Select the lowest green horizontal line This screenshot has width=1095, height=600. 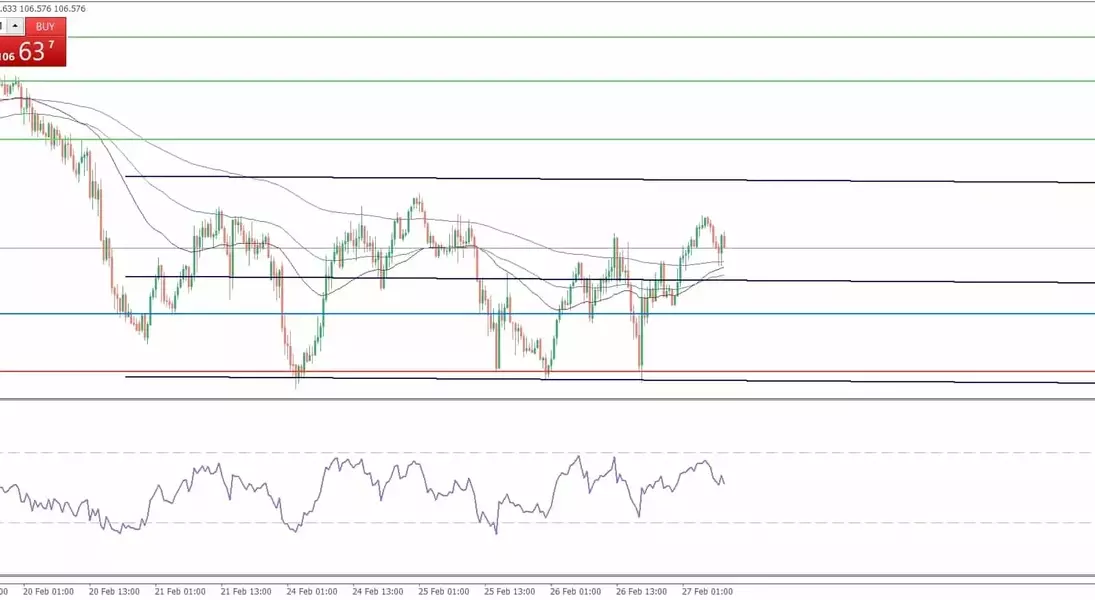pos(600,139)
